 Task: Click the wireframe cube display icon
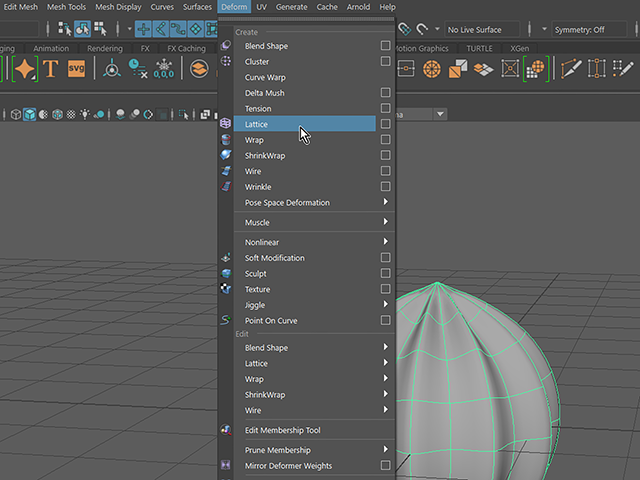tap(16, 114)
